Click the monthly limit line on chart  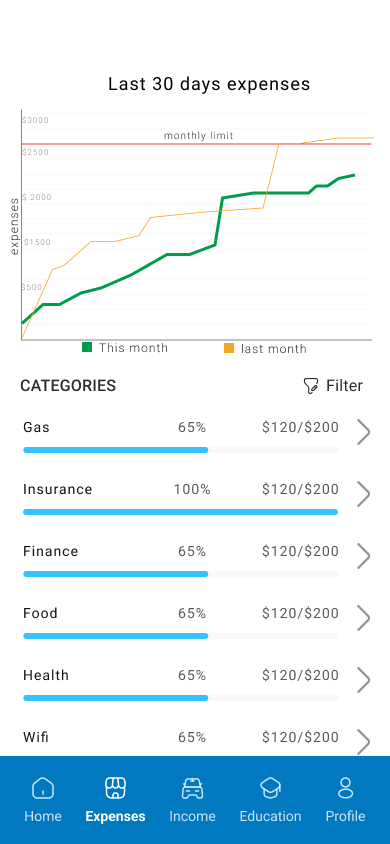pos(197,144)
